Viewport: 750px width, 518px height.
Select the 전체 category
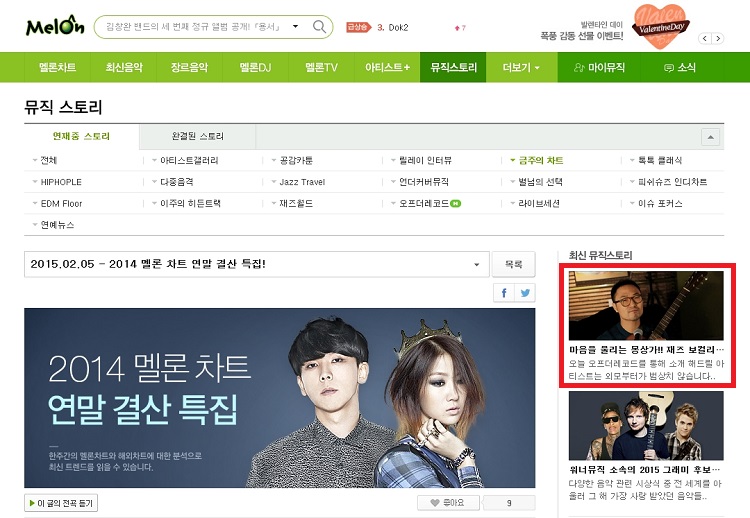pos(49,160)
